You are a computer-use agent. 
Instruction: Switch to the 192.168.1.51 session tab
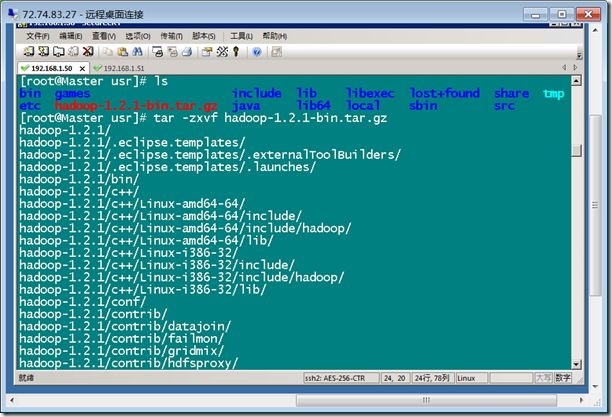(119, 68)
